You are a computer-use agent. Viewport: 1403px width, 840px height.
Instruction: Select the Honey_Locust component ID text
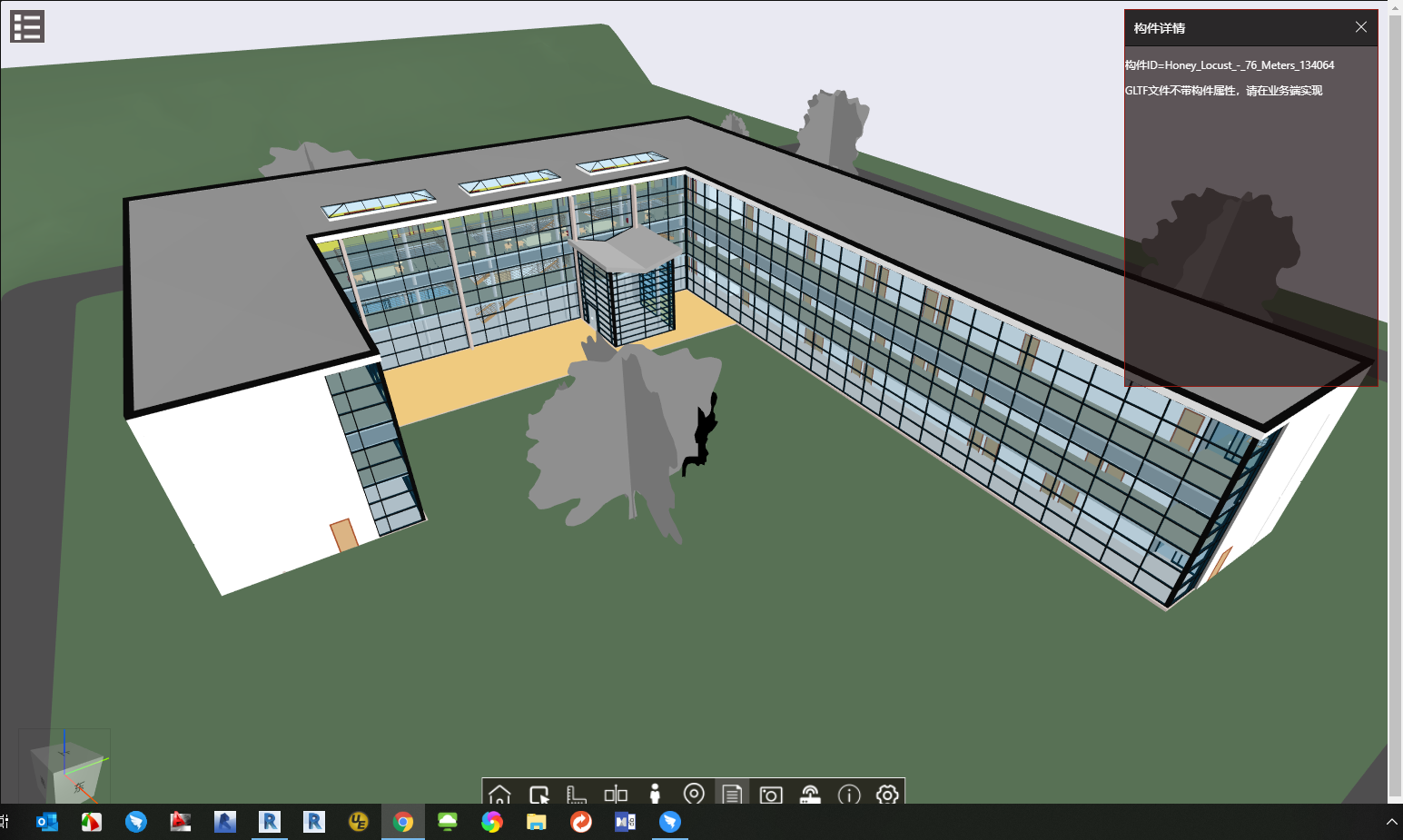pyautogui.click(x=1229, y=64)
